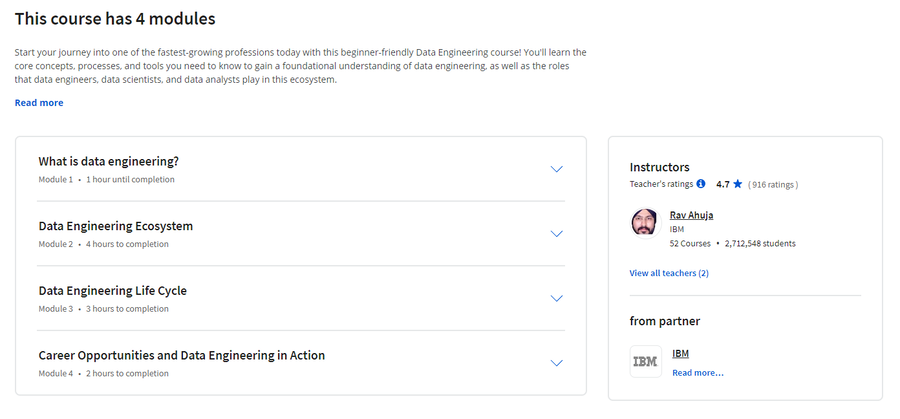Click Read more… under IBM partner

pyautogui.click(x=697, y=373)
